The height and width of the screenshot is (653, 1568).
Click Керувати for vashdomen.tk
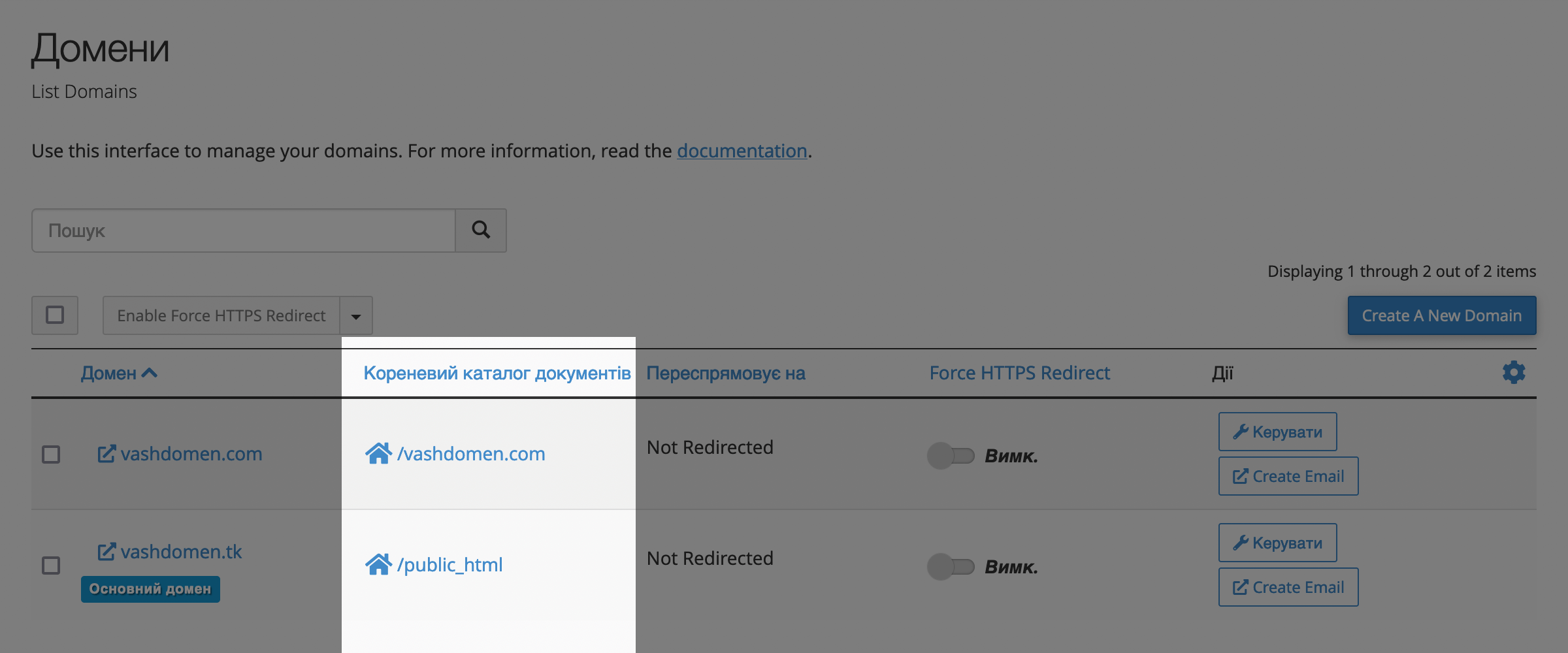pyautogui.click(x=1278, y=543)
